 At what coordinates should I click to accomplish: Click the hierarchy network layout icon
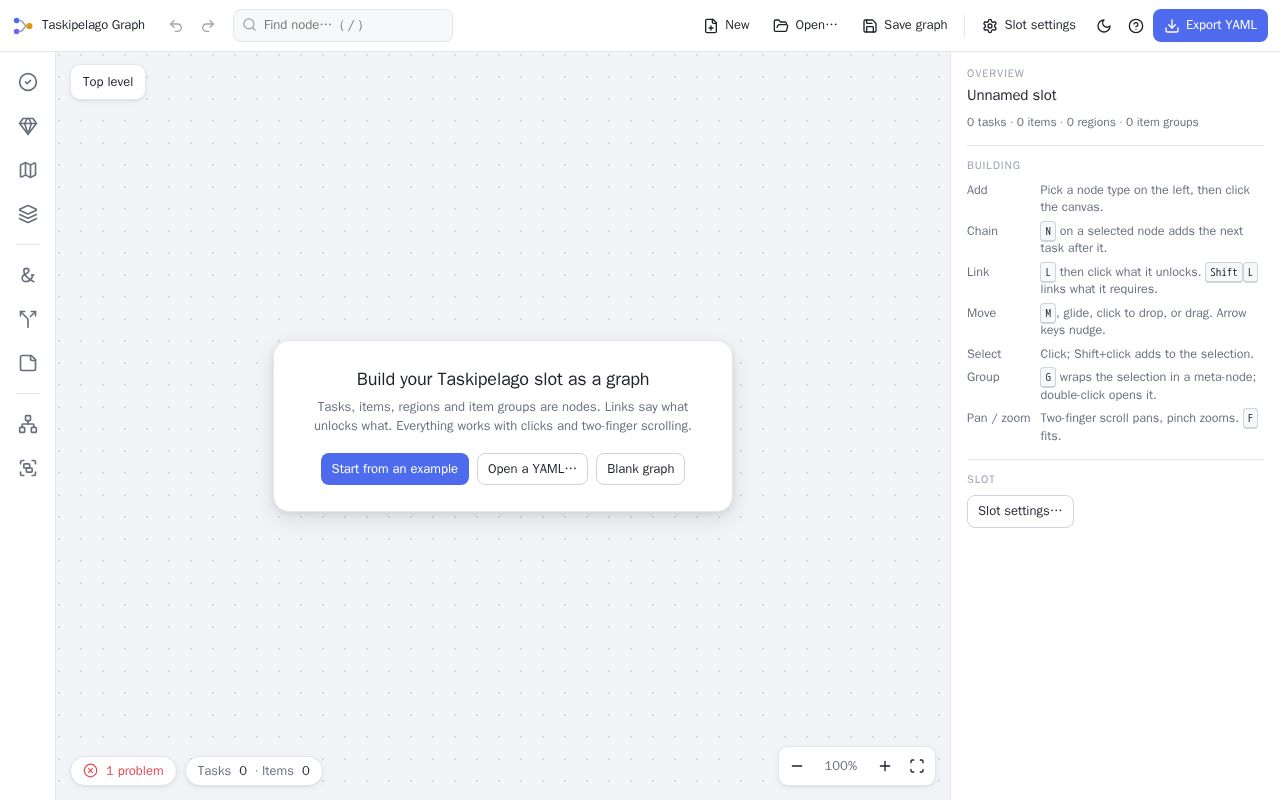28,424
